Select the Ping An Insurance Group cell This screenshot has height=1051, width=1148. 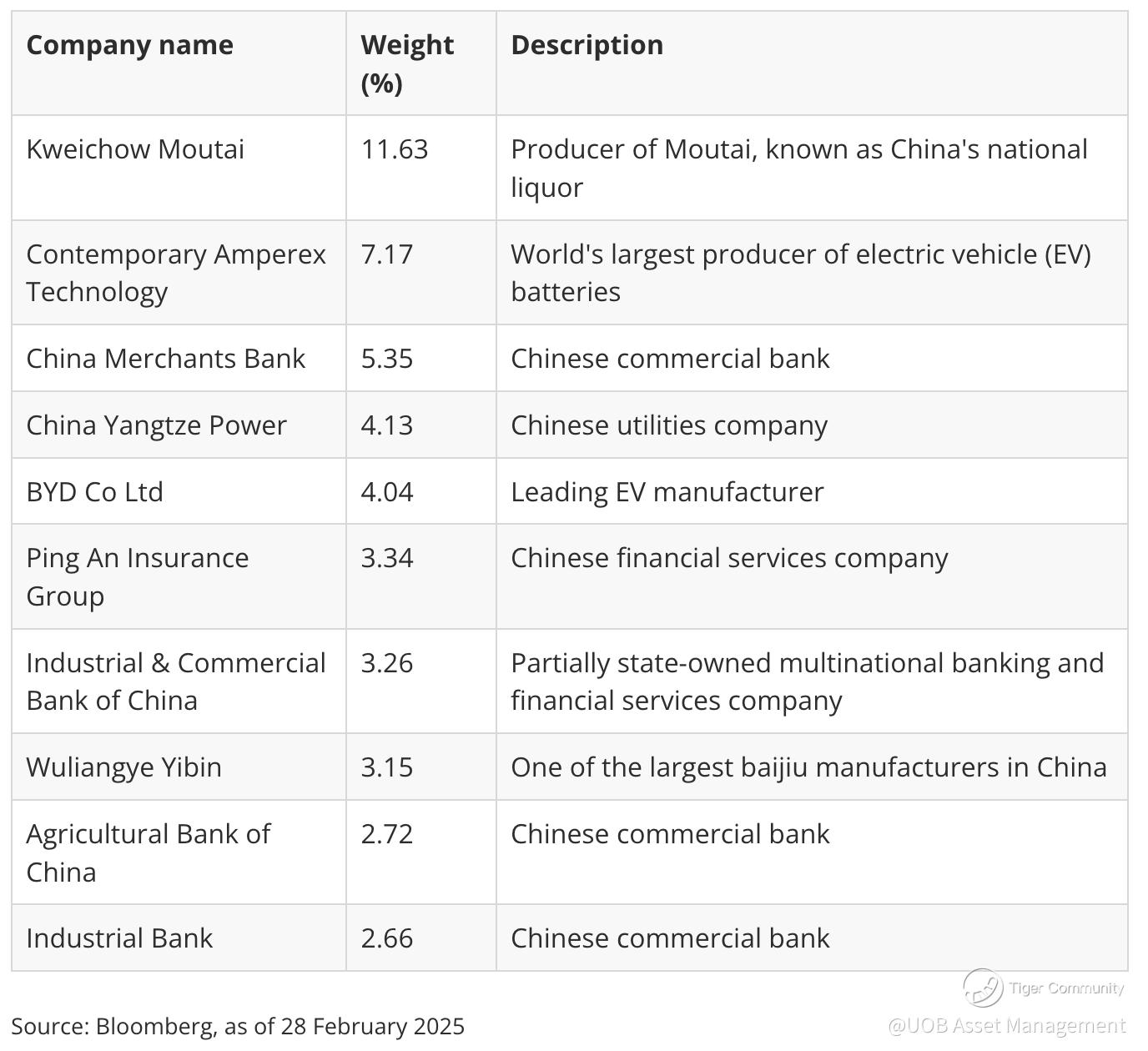point(137,576)
